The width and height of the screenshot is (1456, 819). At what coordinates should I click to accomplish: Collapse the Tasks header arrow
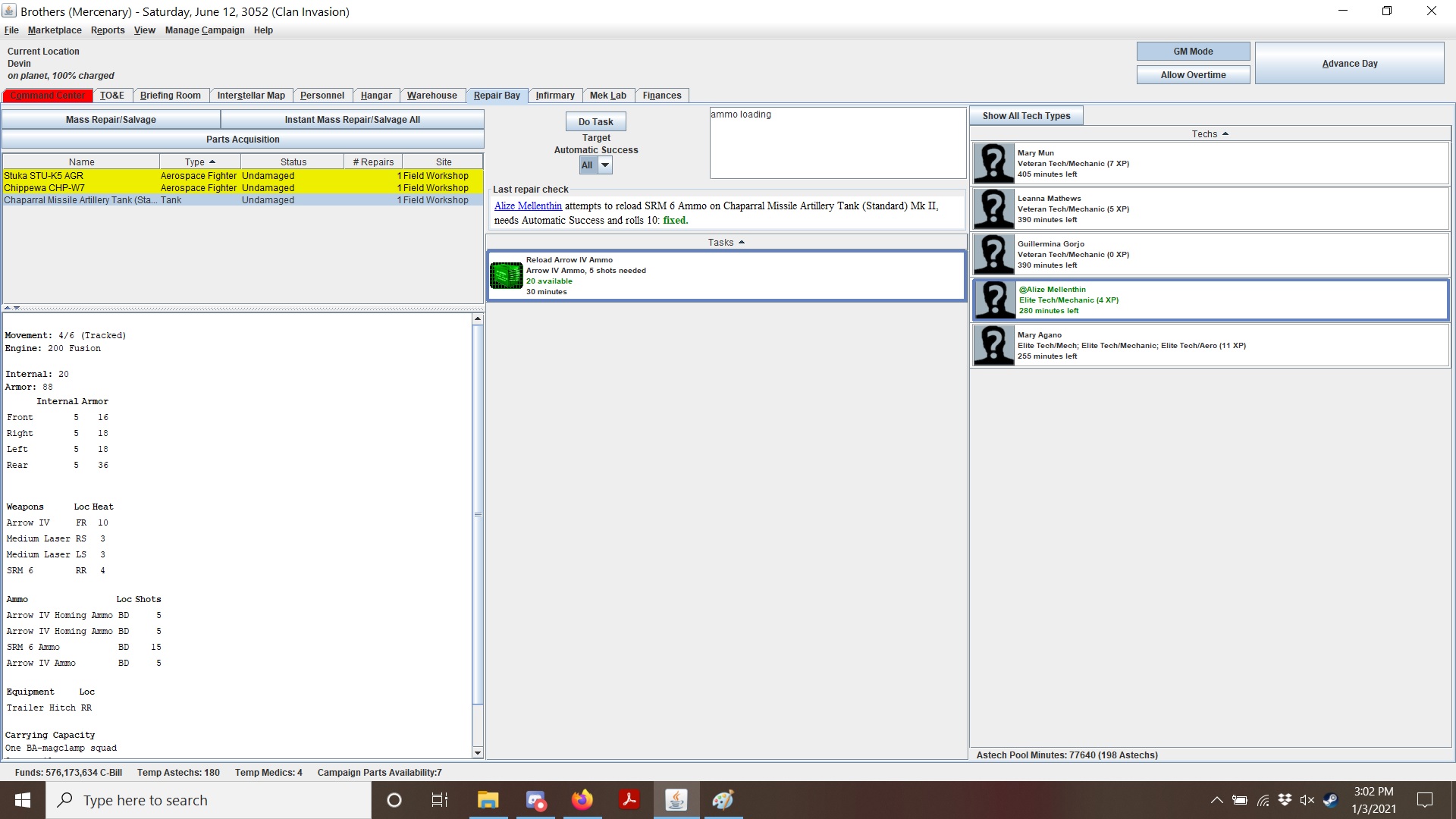(742, 243)
